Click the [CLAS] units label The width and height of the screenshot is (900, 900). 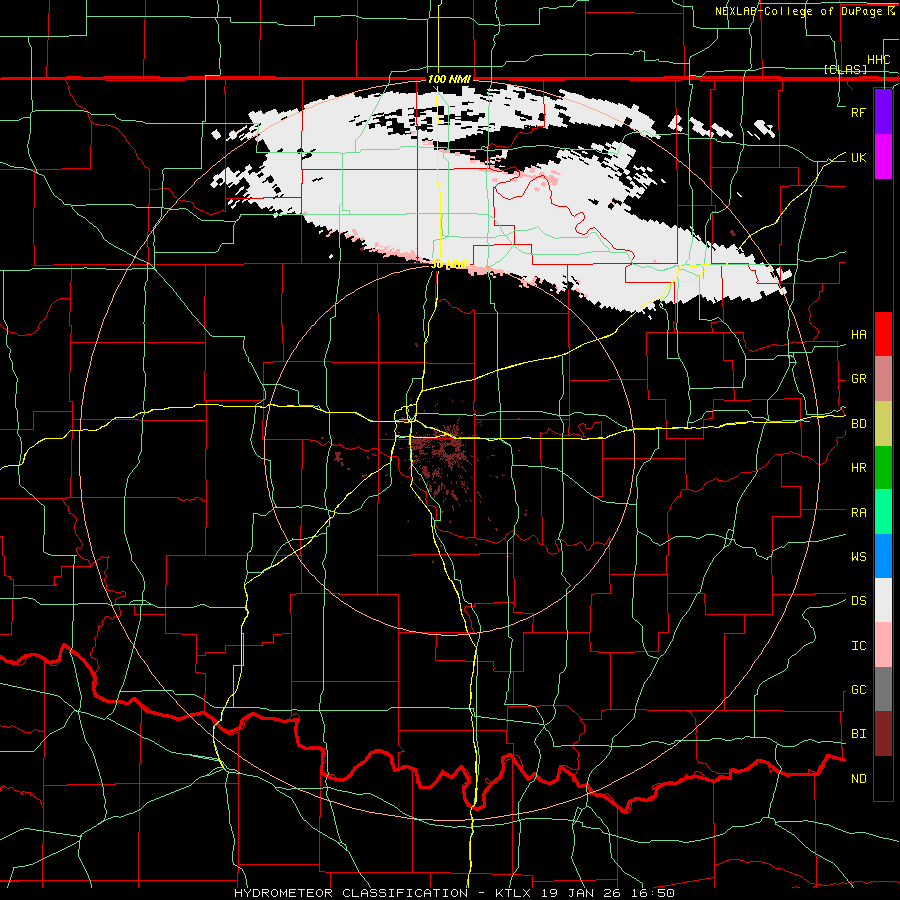(x=845, y=69)
